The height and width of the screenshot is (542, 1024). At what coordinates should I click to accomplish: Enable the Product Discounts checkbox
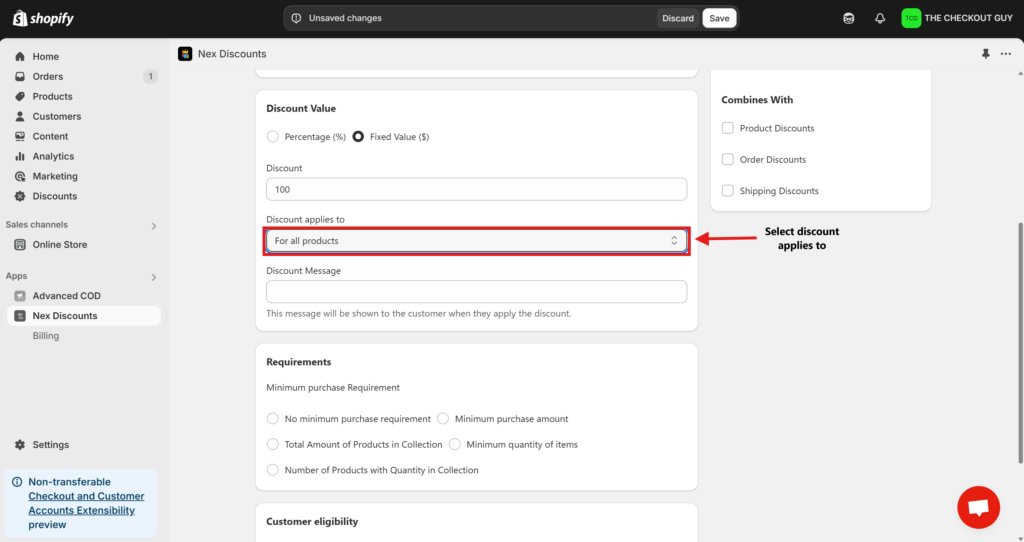pyautogui.click(x=728, y=128)
